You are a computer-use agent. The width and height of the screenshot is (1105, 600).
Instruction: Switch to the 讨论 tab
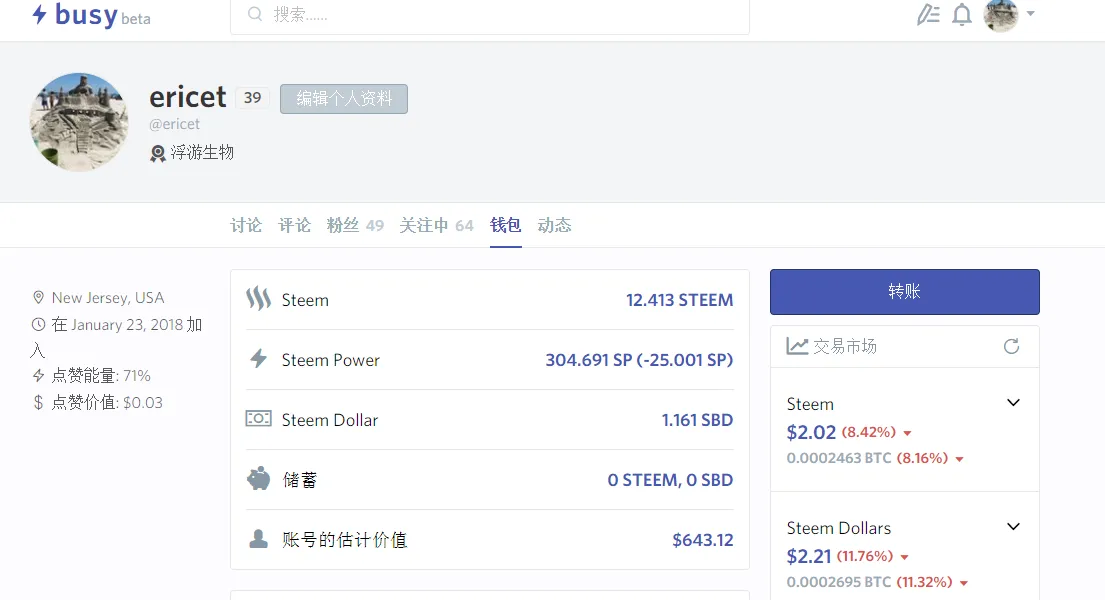[x=246, y=225]
